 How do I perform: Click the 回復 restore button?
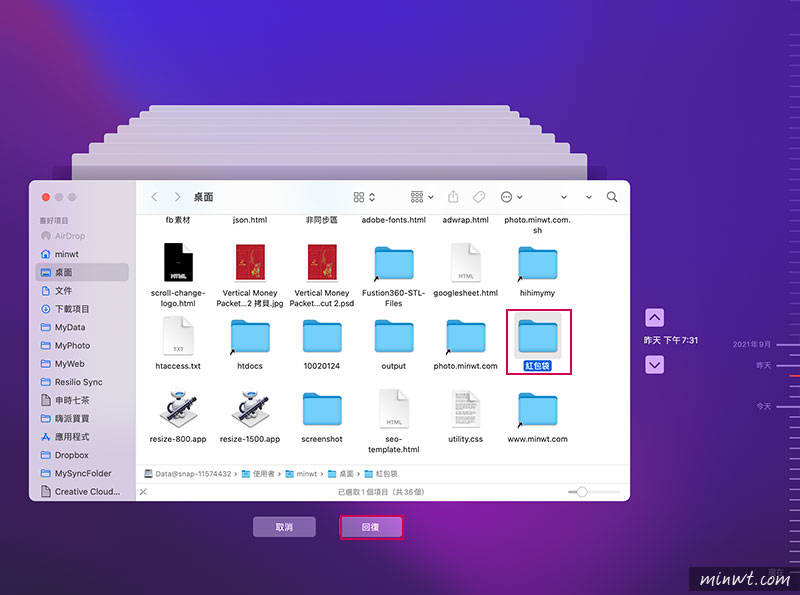pyautogui.click(x=371, y=527)
